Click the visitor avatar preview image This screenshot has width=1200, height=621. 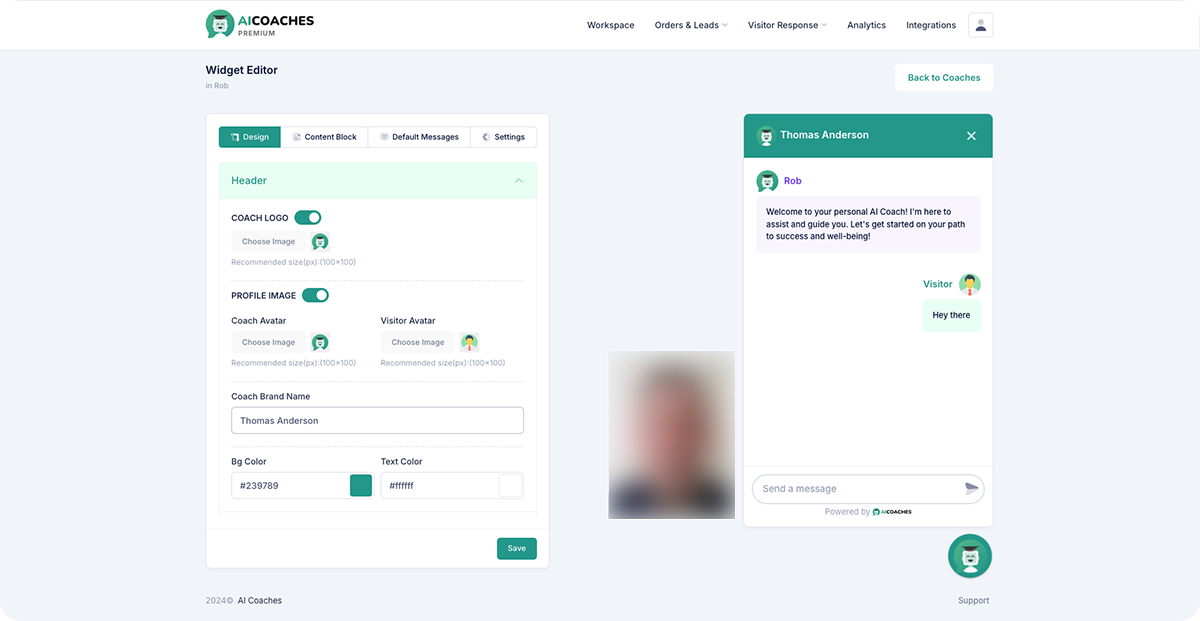(469, 342)
